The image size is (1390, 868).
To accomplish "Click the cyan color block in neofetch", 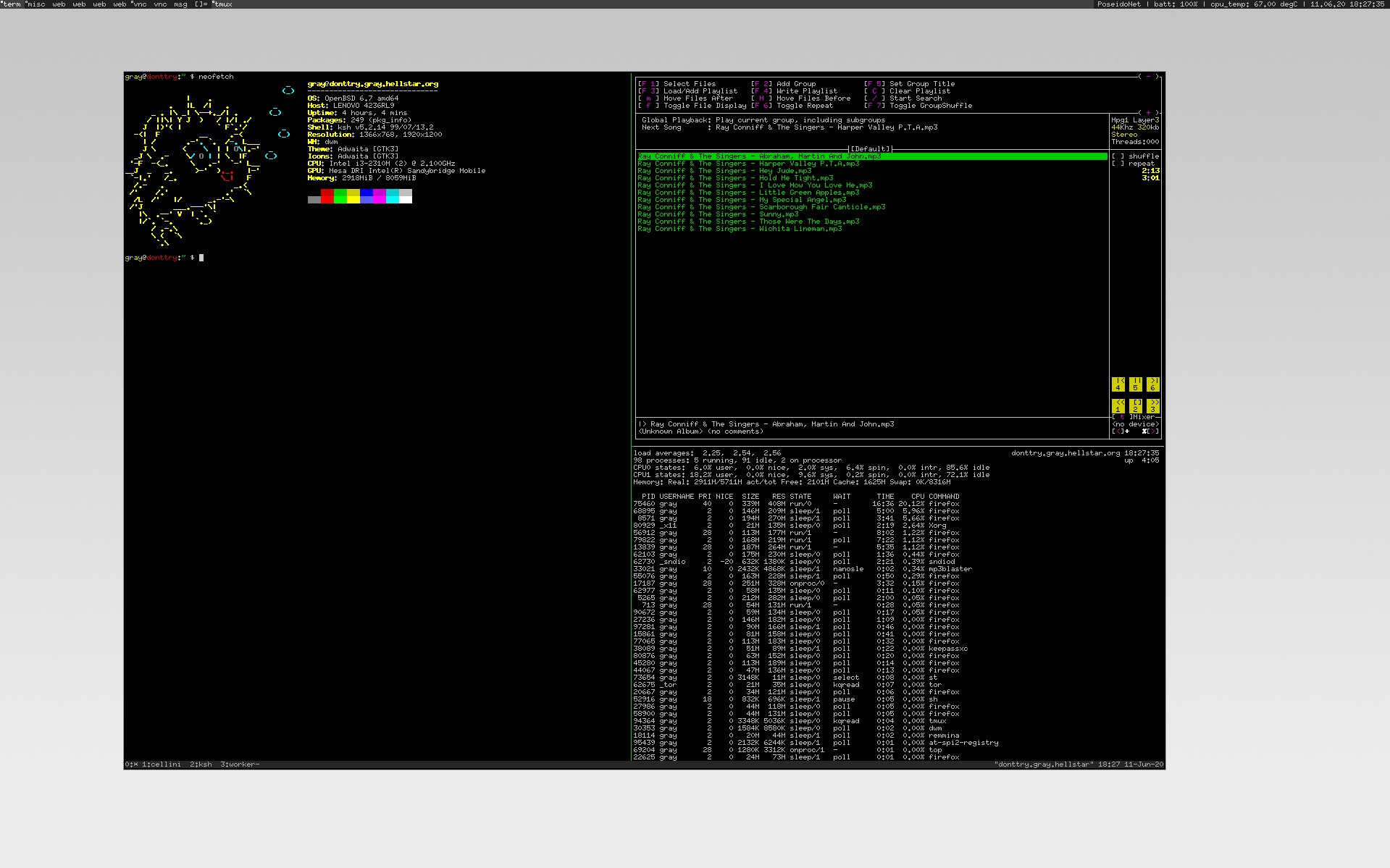I will coord(393,196).
